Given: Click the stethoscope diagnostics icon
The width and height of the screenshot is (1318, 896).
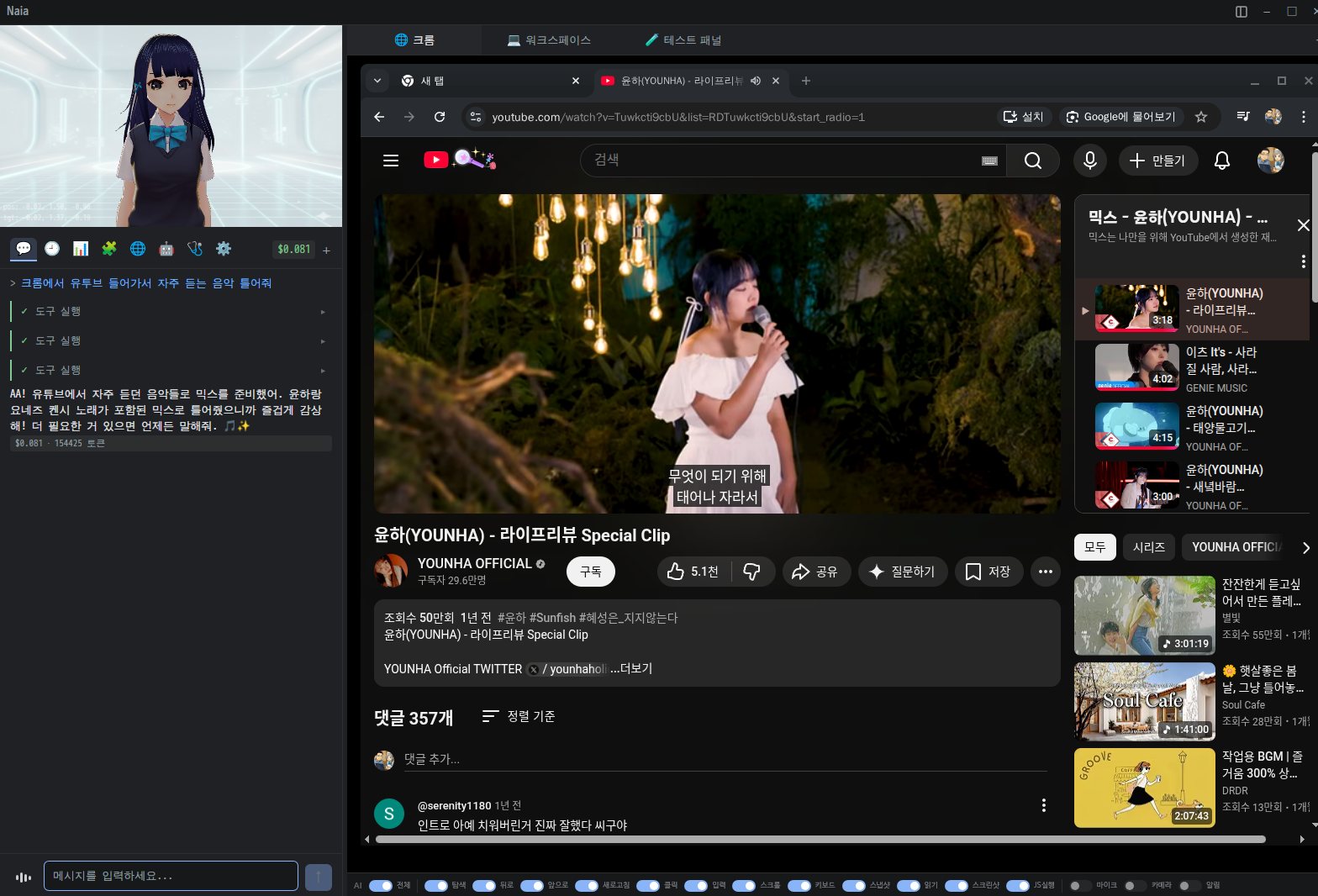Looking at the screenshot, I should point(195,249).
